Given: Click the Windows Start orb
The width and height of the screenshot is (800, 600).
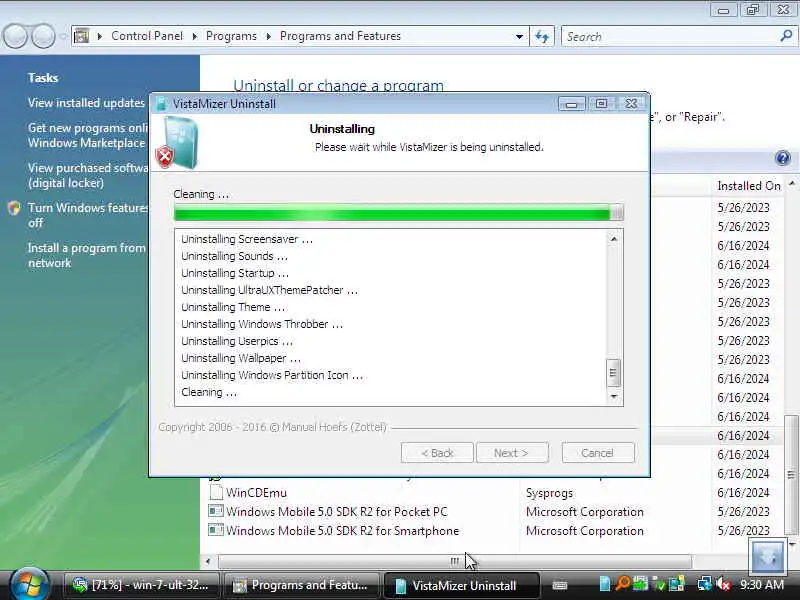Looking at the screenshot, I should click(29, 585).
